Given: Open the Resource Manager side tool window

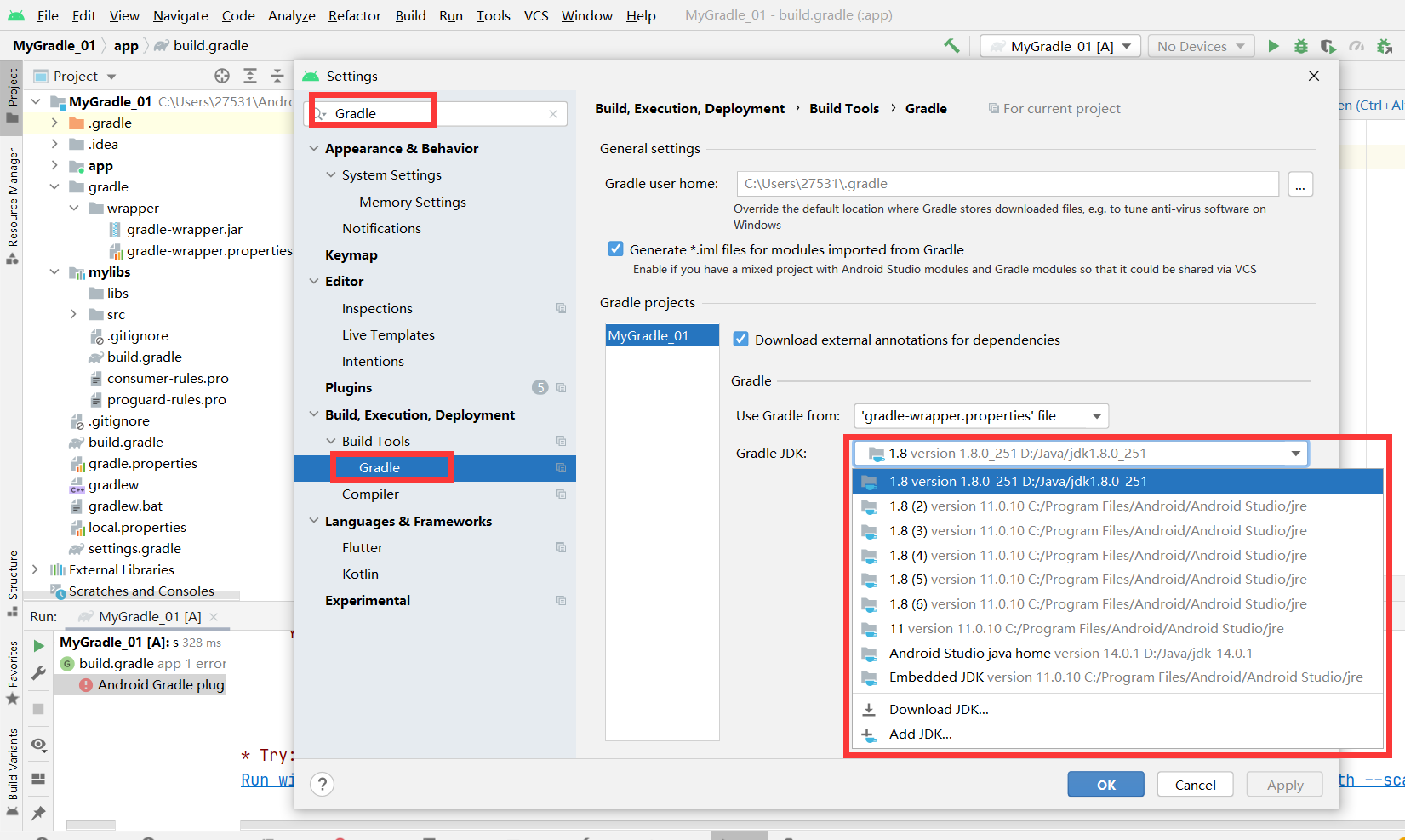Looking at the screenshot, I should click(x=12, y=205).
